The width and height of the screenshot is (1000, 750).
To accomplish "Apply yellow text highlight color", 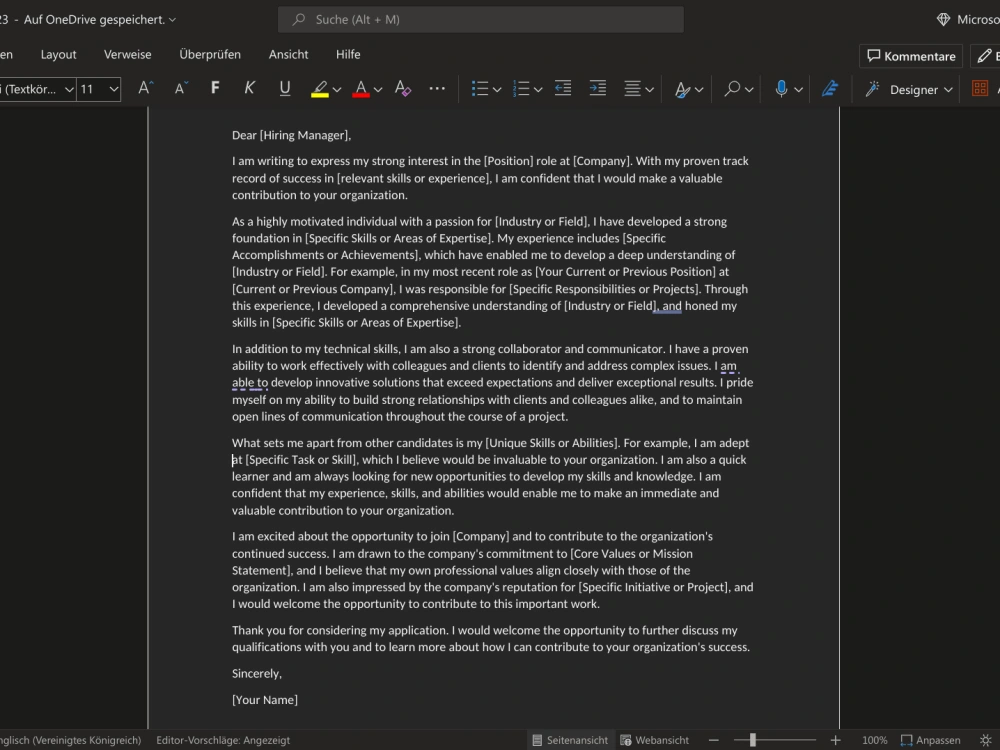I will 320,89.
